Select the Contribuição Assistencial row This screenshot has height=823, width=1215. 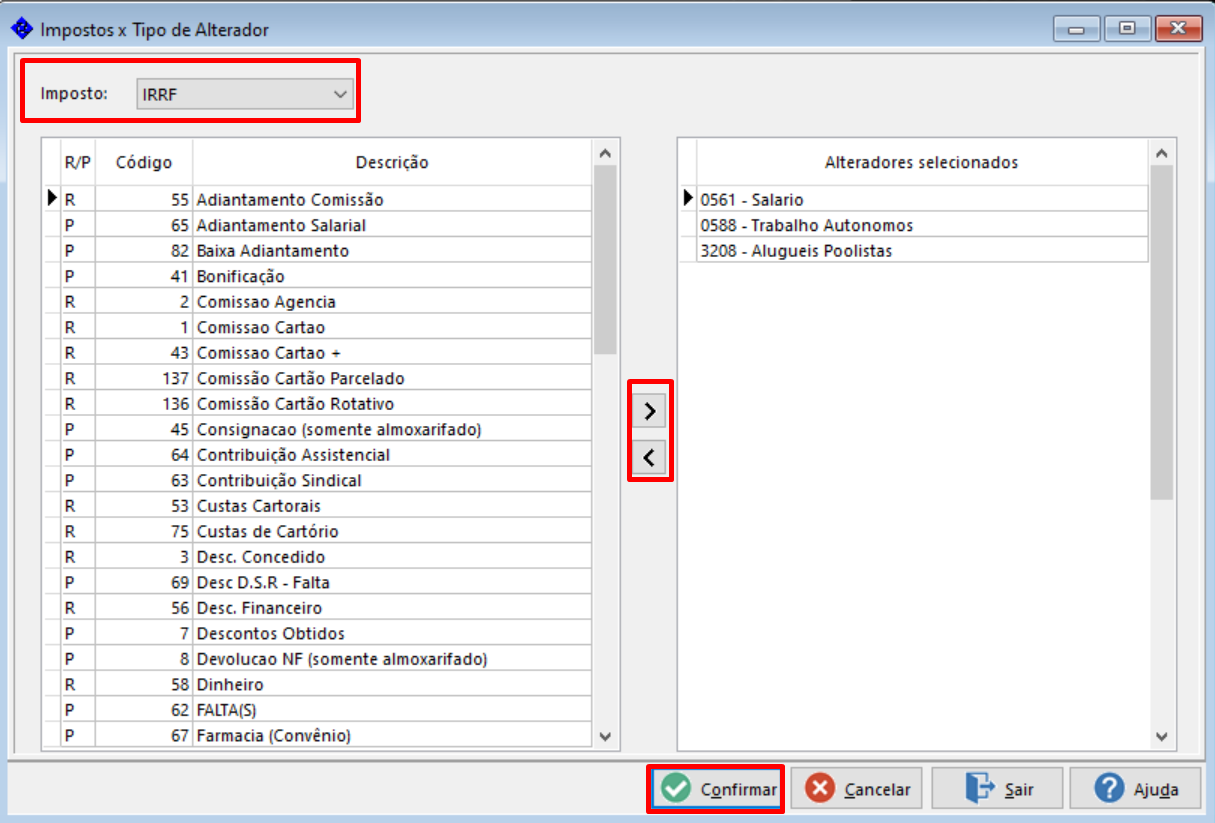318,454
